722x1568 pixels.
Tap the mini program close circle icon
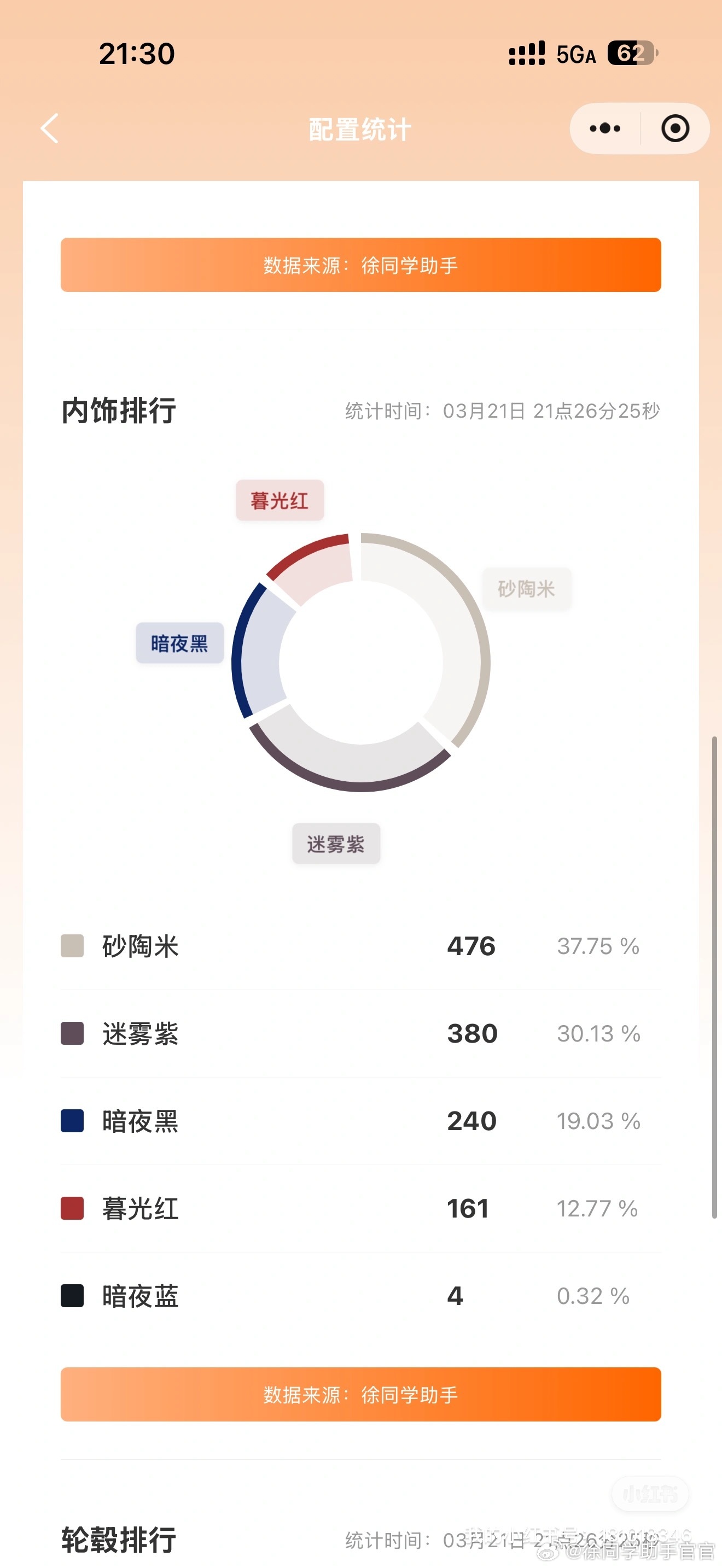tap(674, 128)
